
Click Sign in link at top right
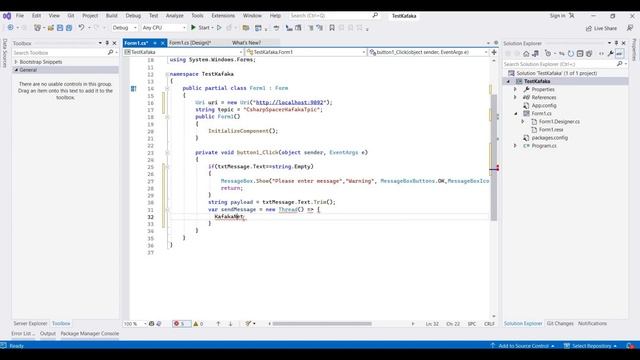click(557, 16)
